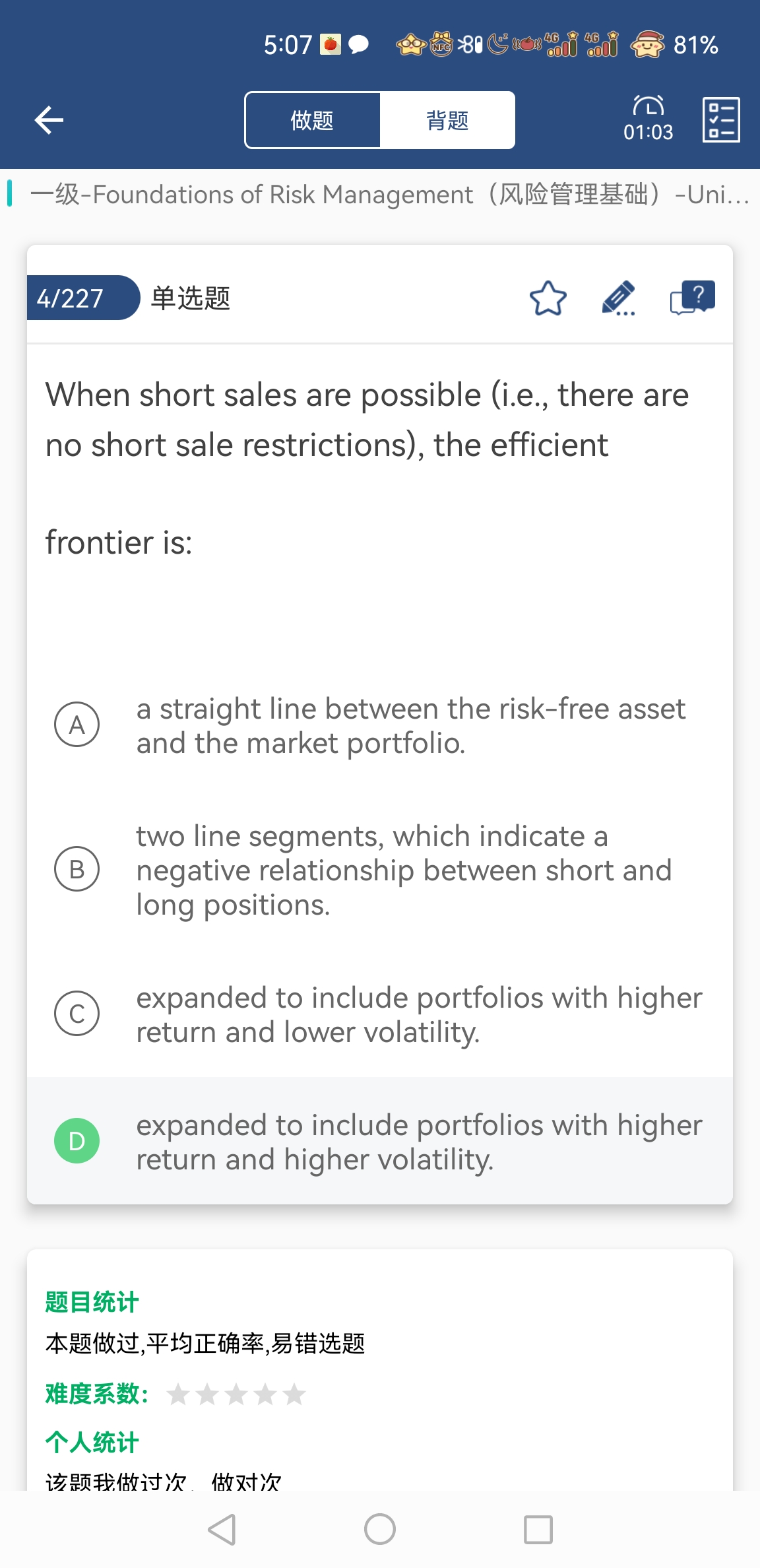Tap the back arrow icon
This screenshot has height=1568, width=760.
click(x=49, y=120)
